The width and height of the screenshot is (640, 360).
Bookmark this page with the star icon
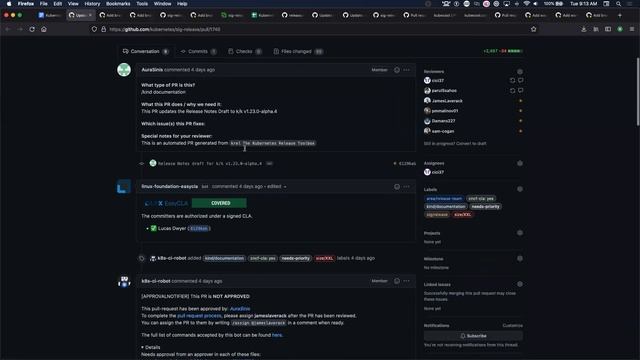[533, 29]
